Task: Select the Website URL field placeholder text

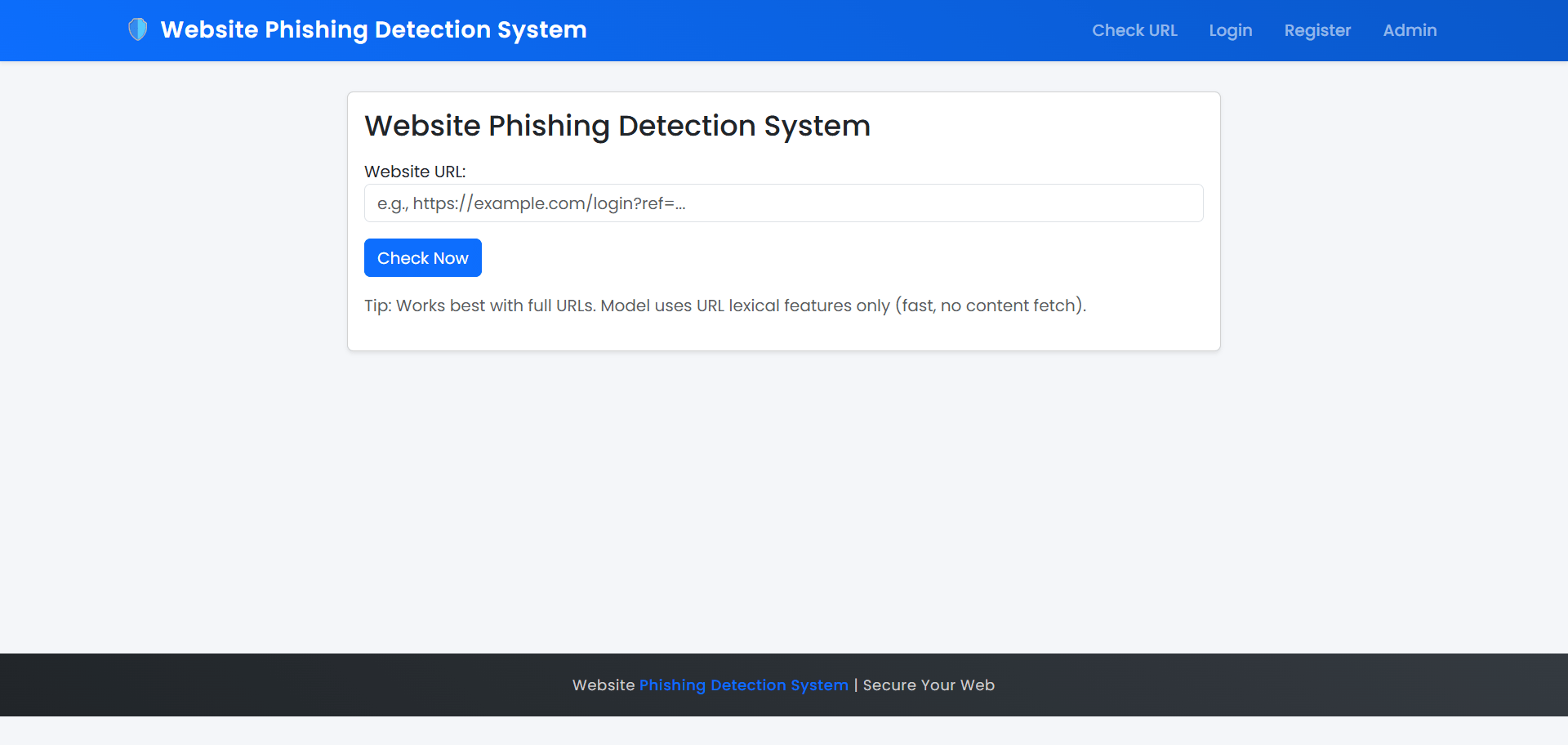Action: pos(532,203)
